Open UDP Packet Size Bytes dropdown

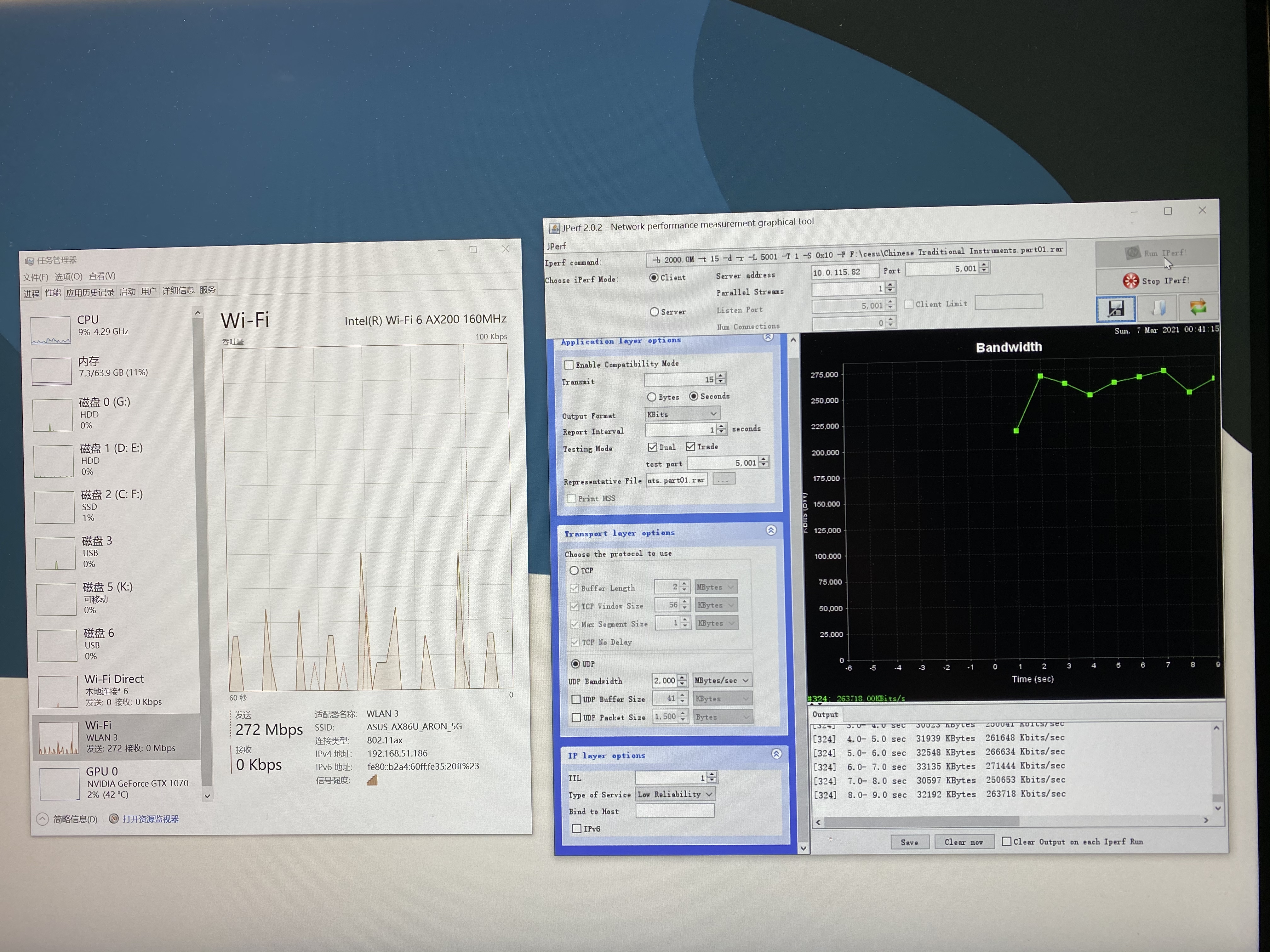(724, 717)
